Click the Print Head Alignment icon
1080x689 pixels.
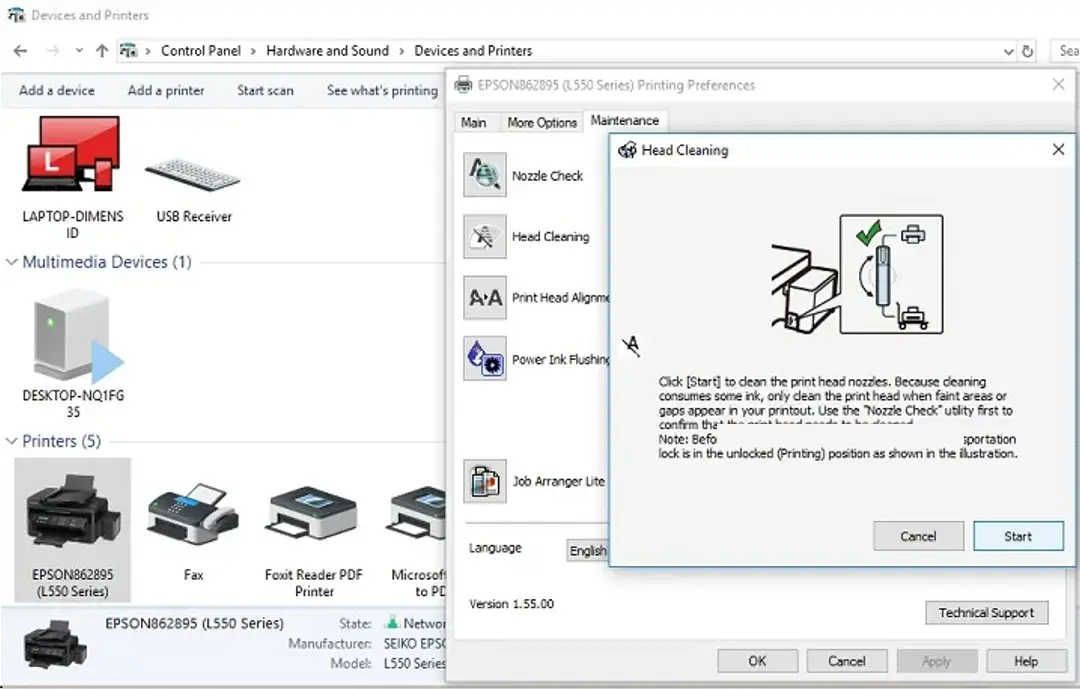485,298
